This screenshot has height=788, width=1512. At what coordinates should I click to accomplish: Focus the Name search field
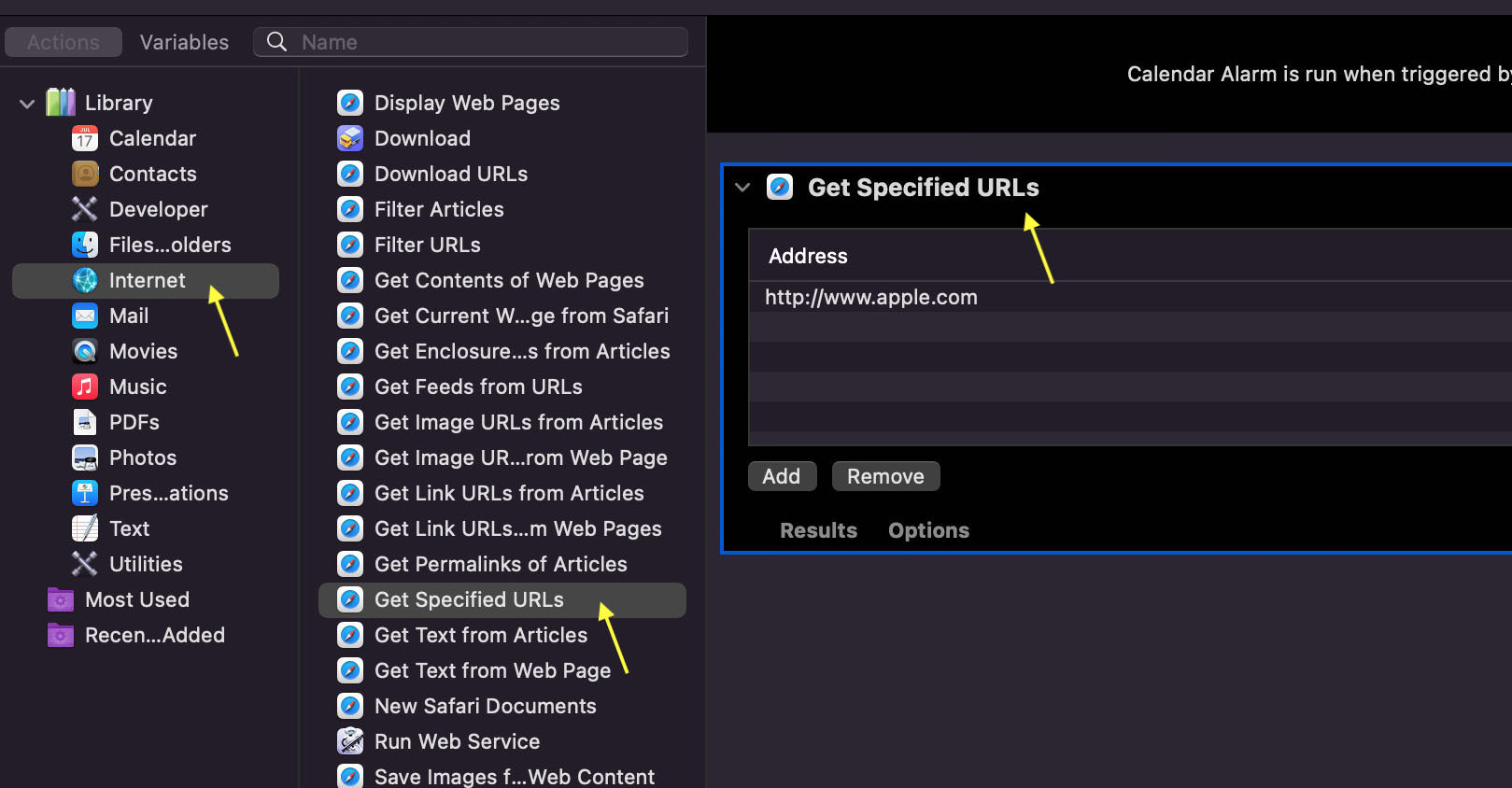pos(471,42)
